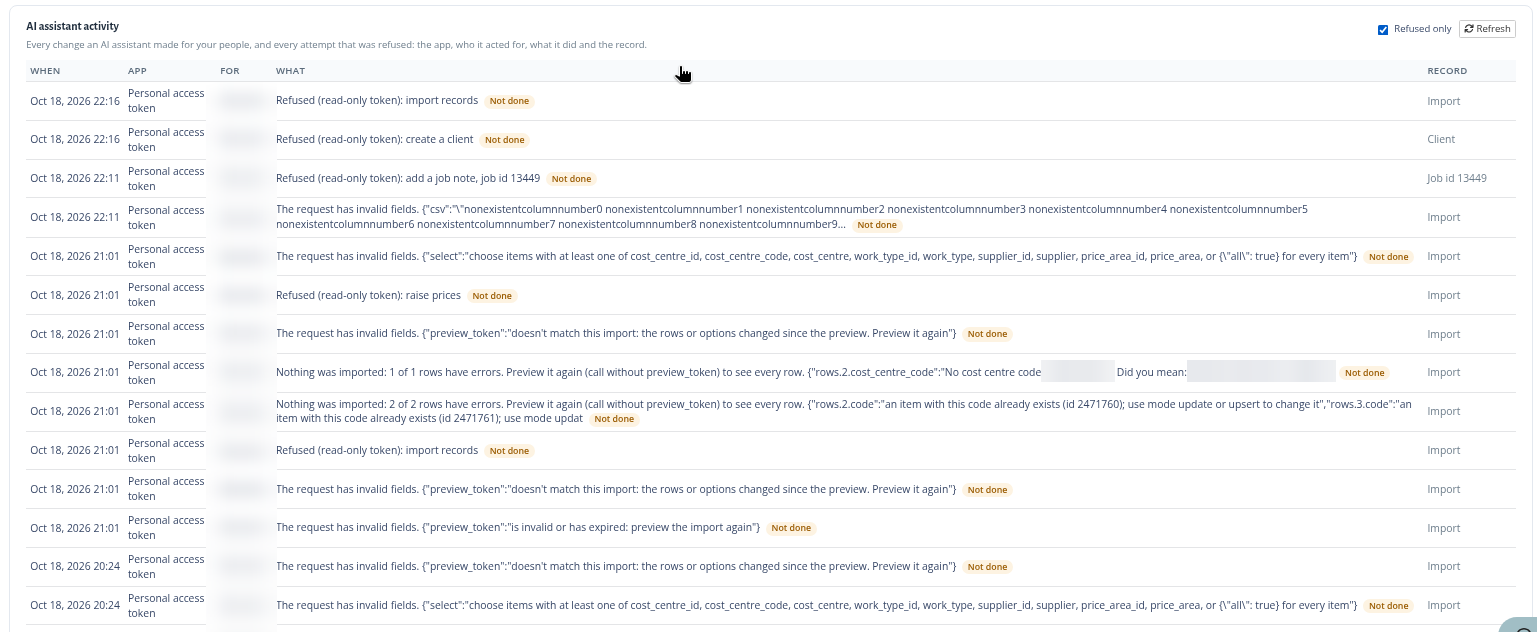
Task: Click Not done badge beside 'job id 13449'
Action: click(571, 179)
